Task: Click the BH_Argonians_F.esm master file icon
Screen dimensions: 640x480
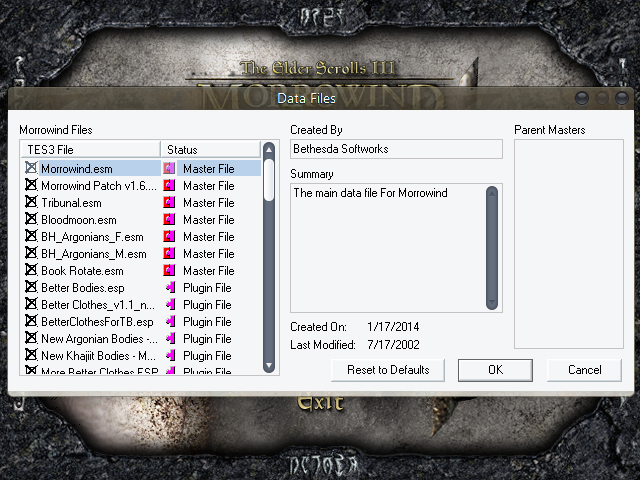Action: (169, 236)
